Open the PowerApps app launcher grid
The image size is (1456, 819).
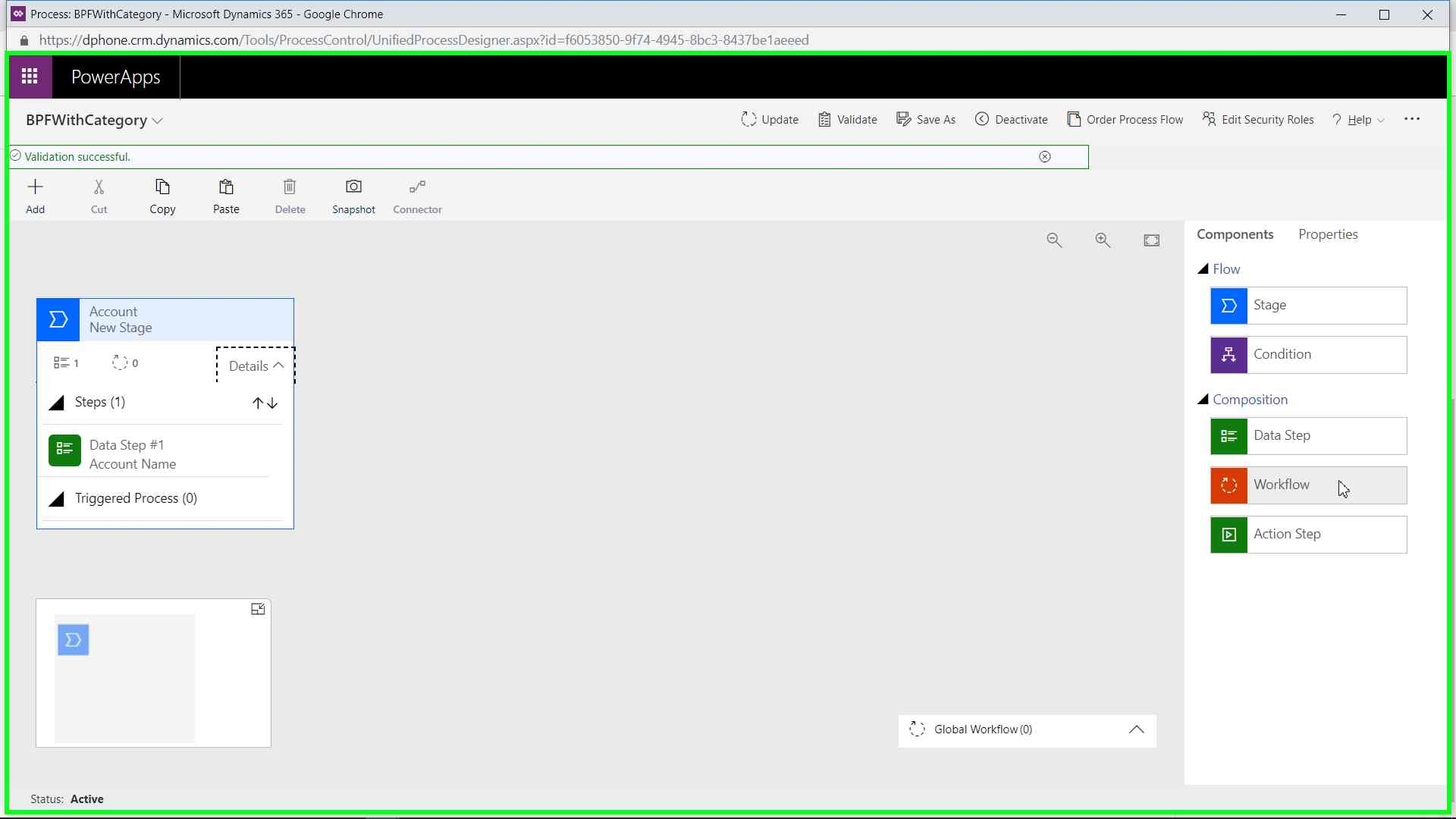(30, 77)
